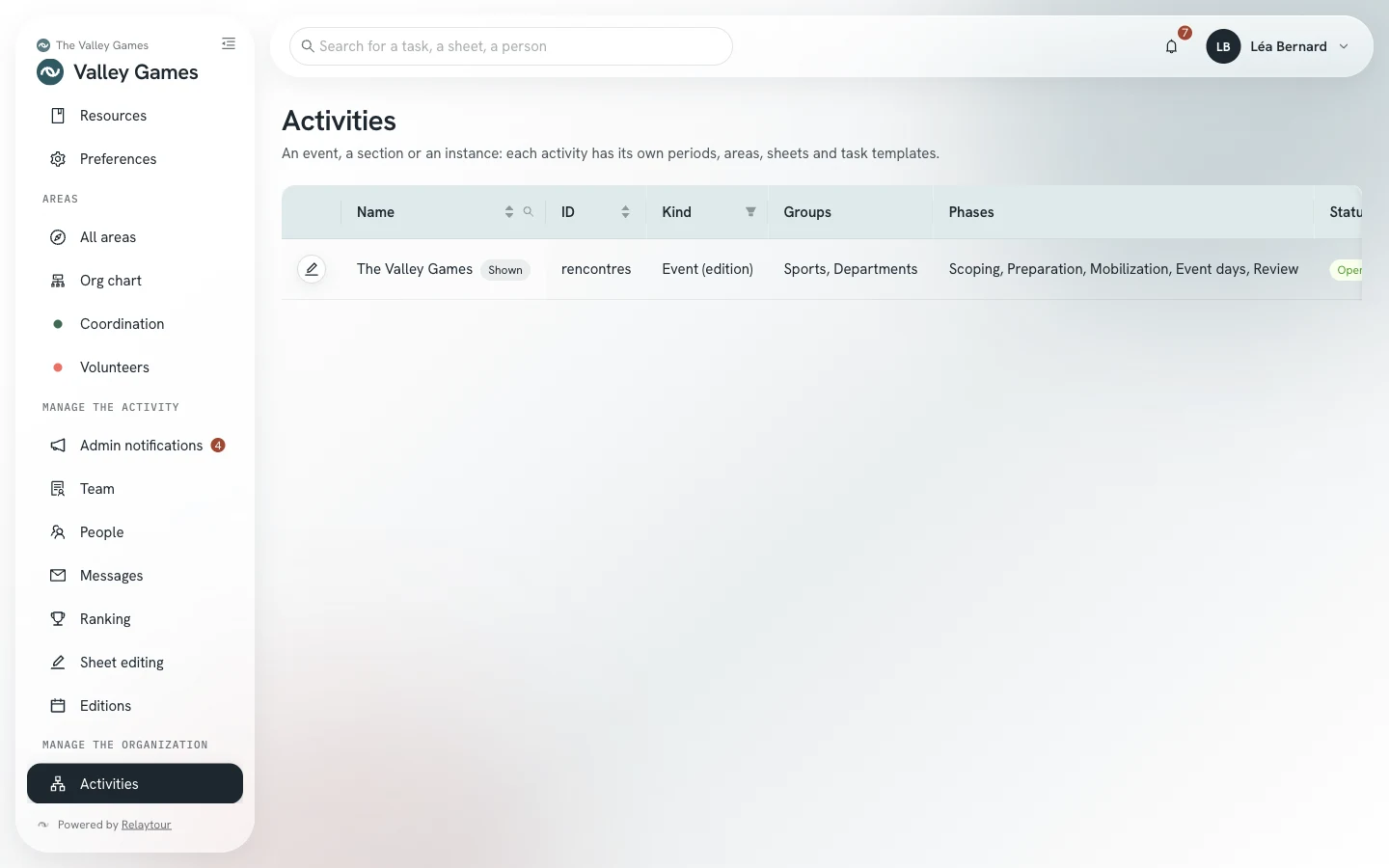The height and width of the screenshot is (868, 1389).
Task: Click the 'Event (edition)' cell
Action: pos(707,269)
